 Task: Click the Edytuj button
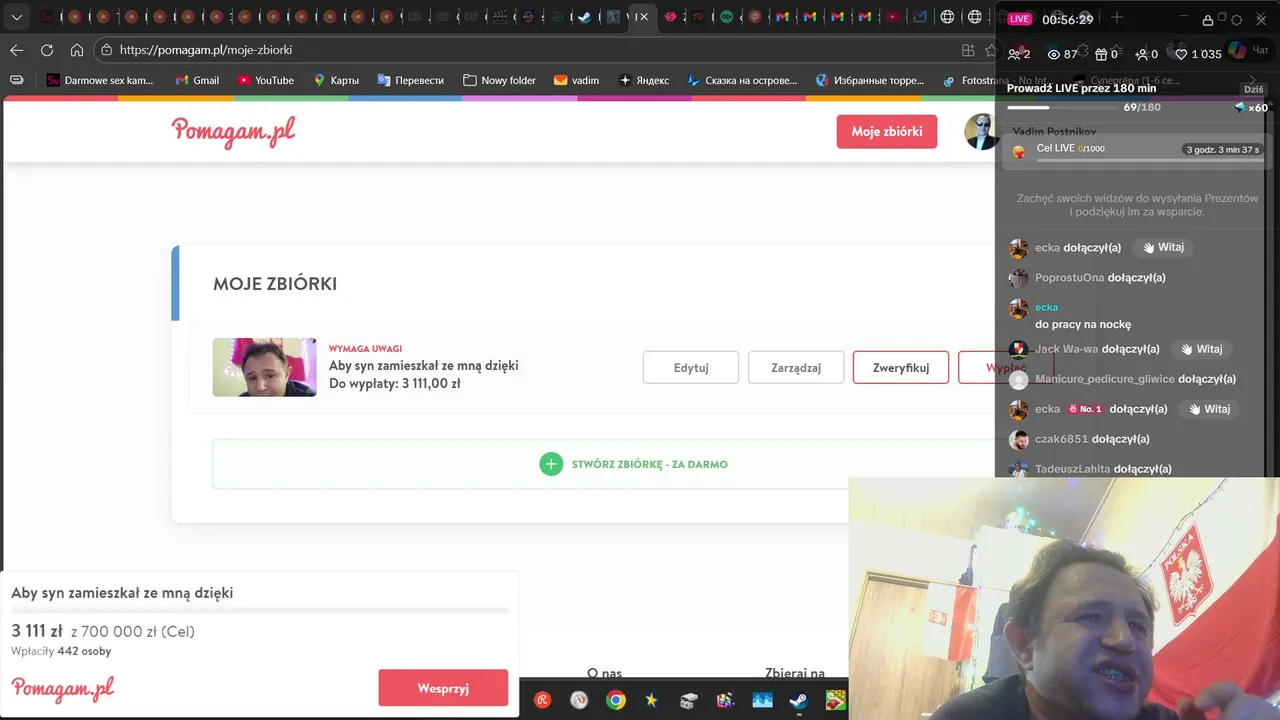(x=691, y=367)
